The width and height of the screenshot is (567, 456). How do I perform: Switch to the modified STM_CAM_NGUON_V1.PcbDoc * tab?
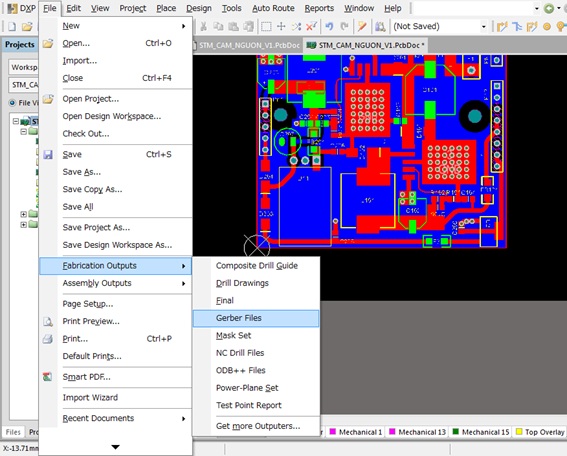click(x=366, y=46)
